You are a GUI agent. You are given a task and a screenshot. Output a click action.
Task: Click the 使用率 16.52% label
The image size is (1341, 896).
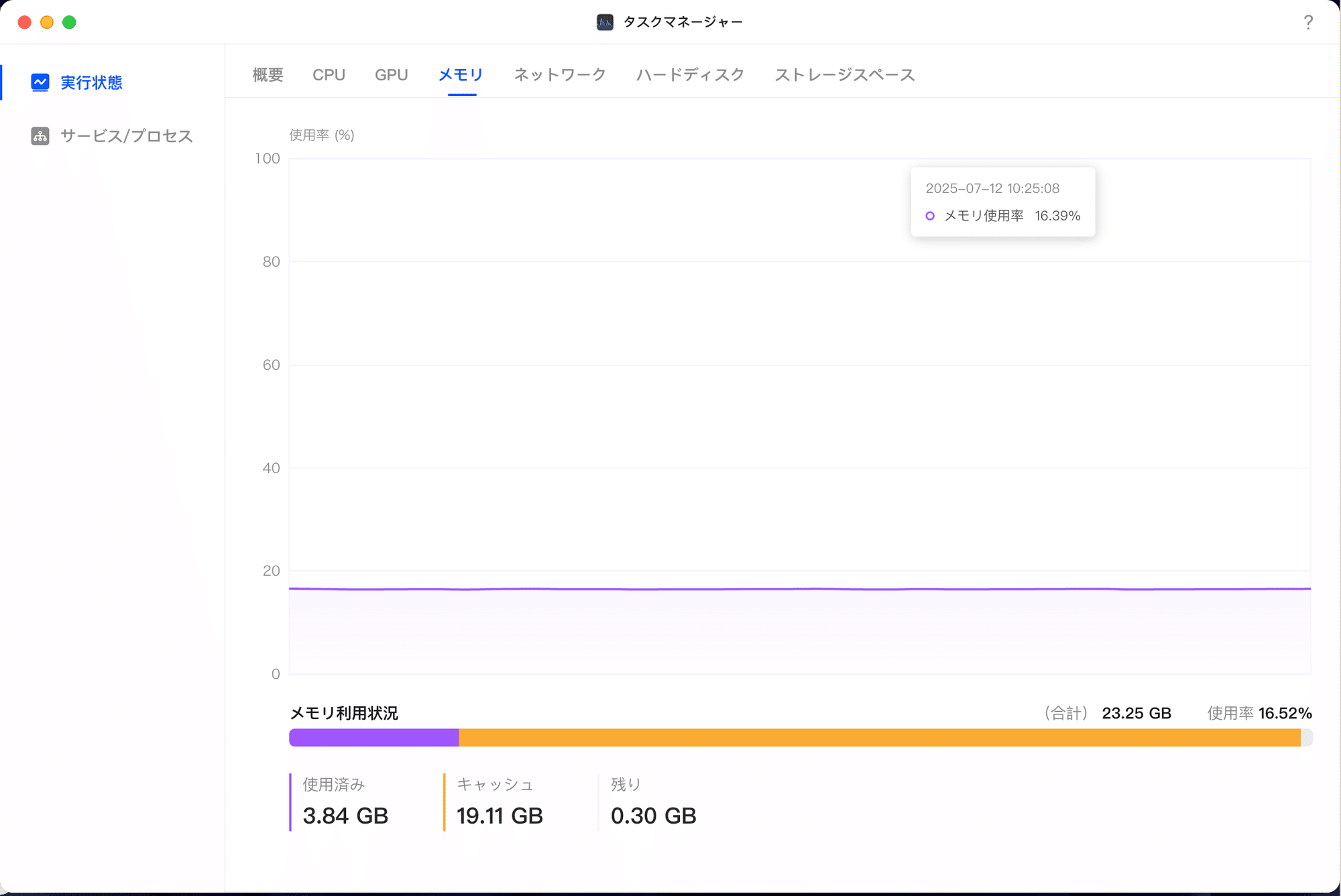coord(1258,713)
